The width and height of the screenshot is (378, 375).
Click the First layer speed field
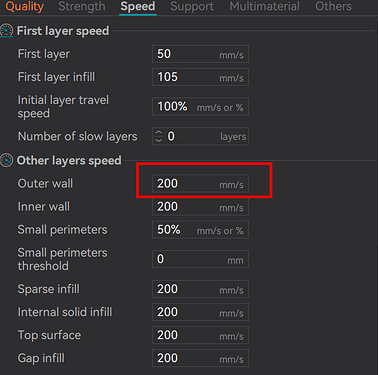tap(200, 54)
